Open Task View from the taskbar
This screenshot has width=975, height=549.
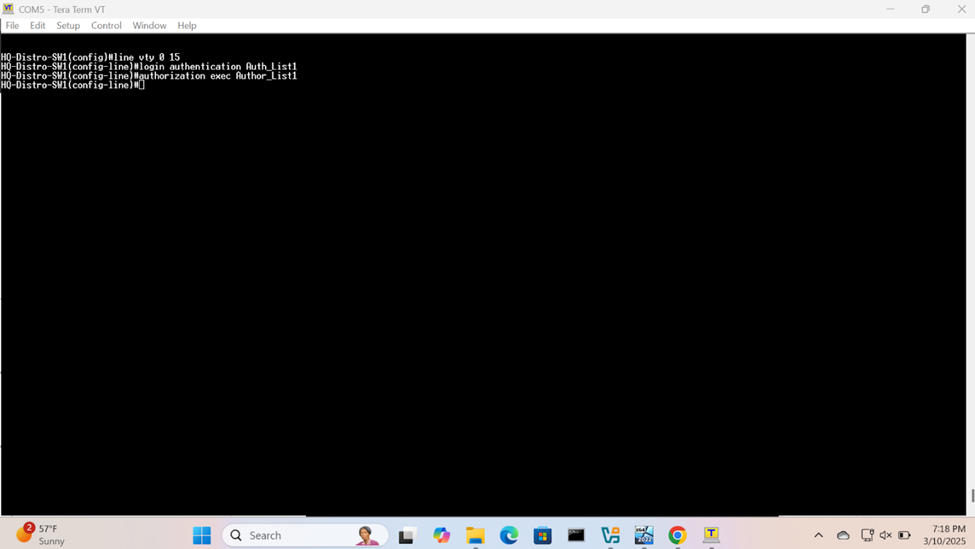[407, 535]
